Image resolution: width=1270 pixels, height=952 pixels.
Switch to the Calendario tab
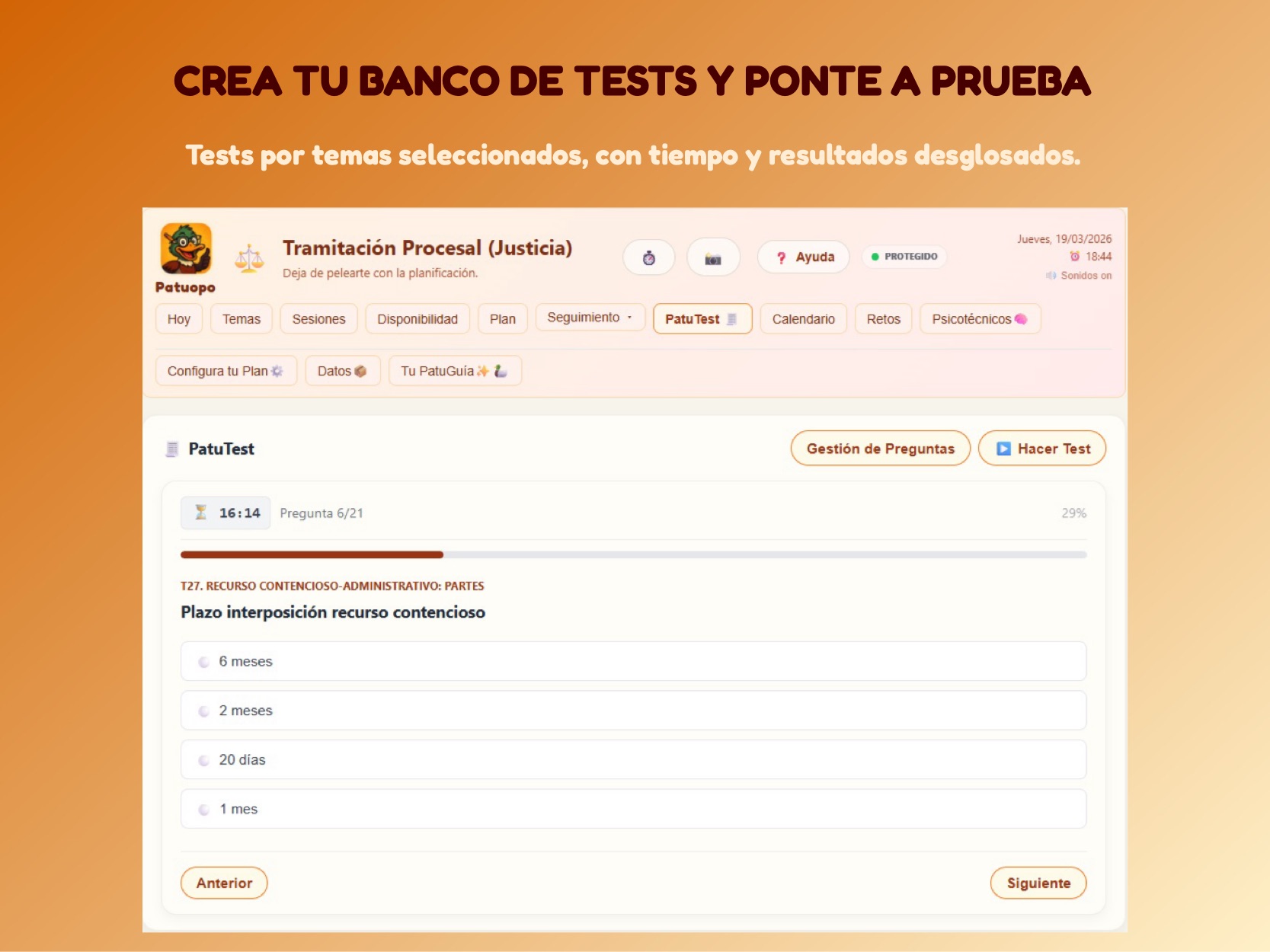pyautogui.click(x=803, y=319)
